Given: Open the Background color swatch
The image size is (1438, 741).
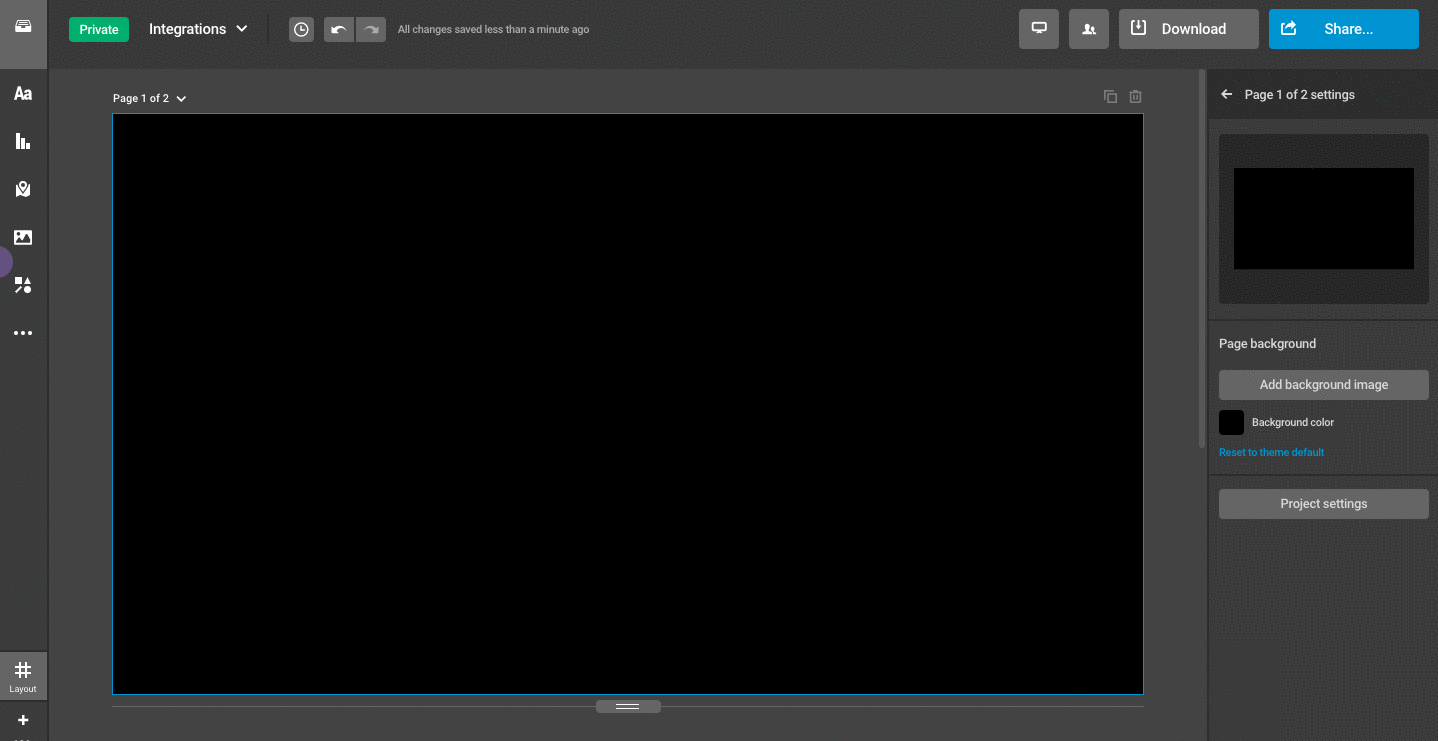Looking at the screenshot, I should coord(1231,422).
